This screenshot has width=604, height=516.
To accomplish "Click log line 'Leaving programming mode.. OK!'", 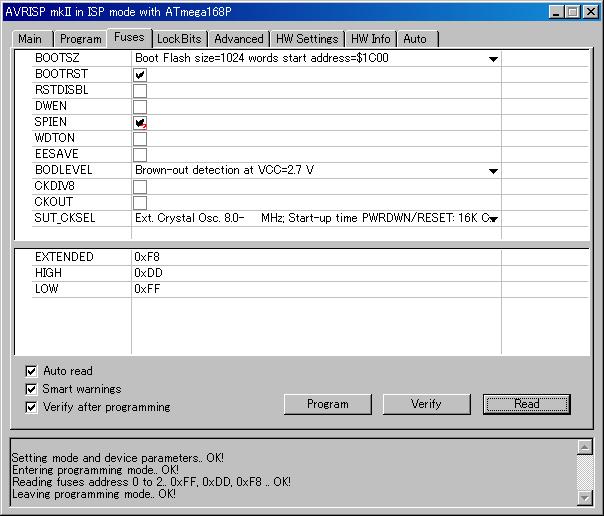I will click(x=94, y=494).
